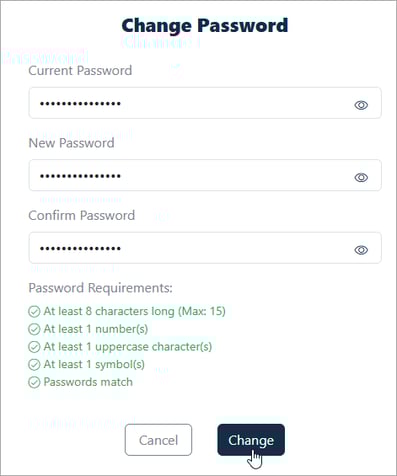The image size is (397, 476).
Task: Click the 'Passwords match' requirement text
Action: 88,382
